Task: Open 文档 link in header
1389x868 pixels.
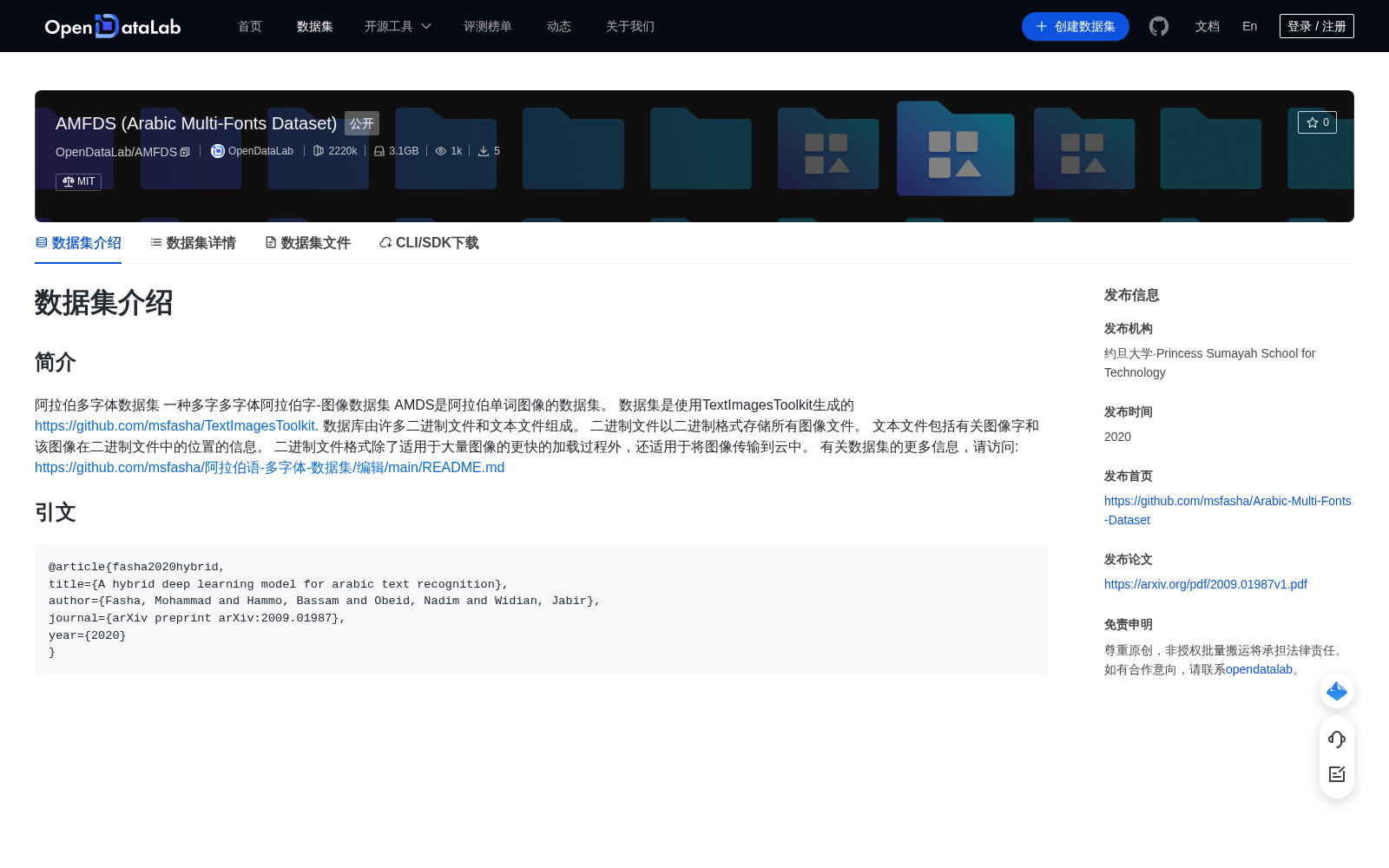Action: click(x=1208, y=26)
